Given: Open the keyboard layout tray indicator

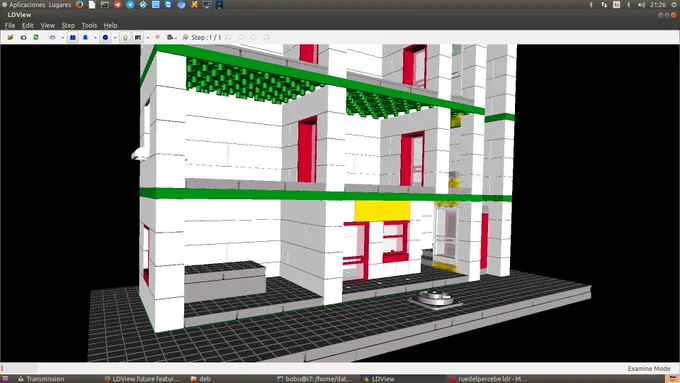Looking at the screenshot, I should pyautogui.click(x=616, y=5).
